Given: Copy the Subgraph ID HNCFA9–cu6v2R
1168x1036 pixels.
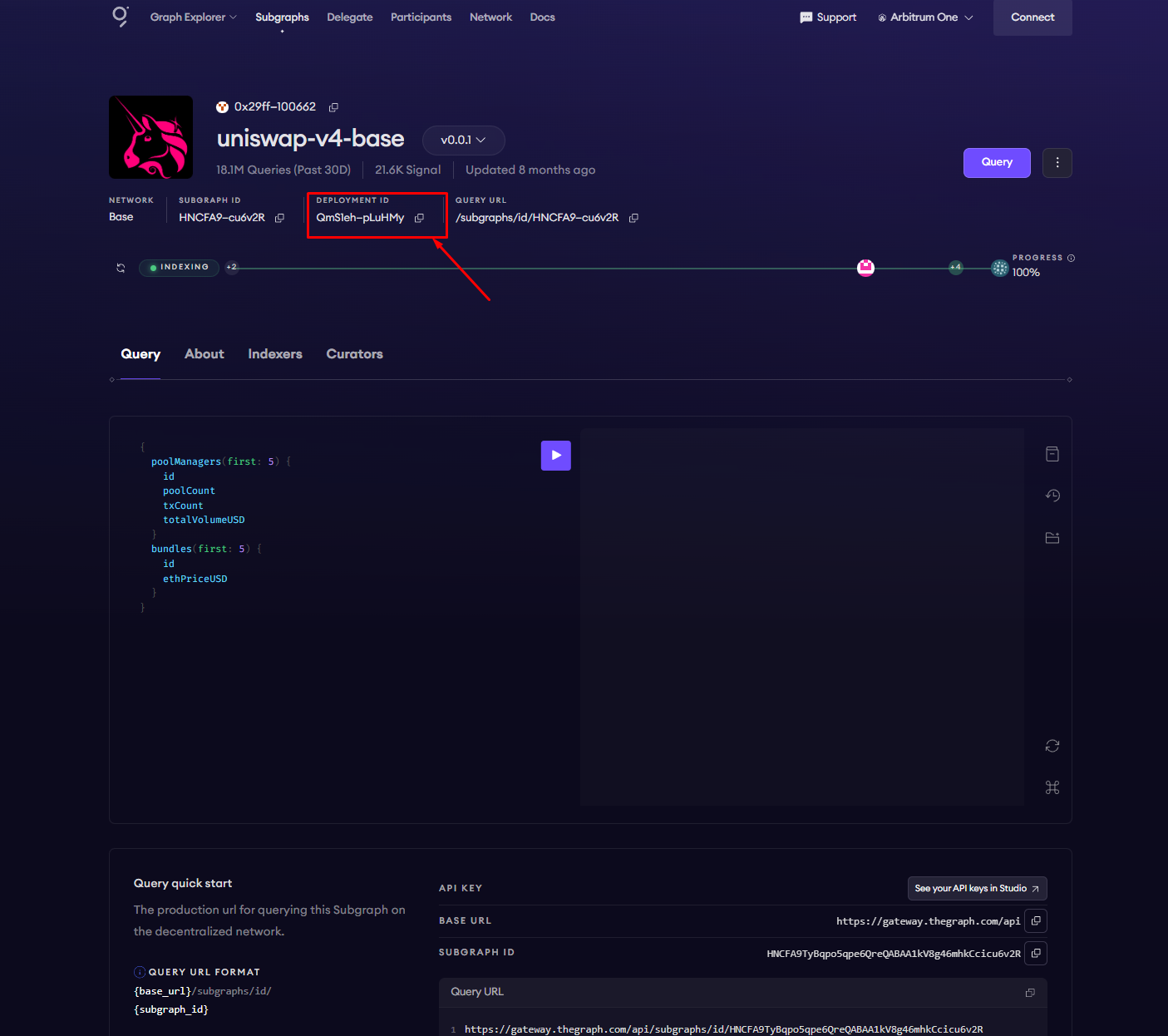Looking at the screenshot, I should (279, 218).
